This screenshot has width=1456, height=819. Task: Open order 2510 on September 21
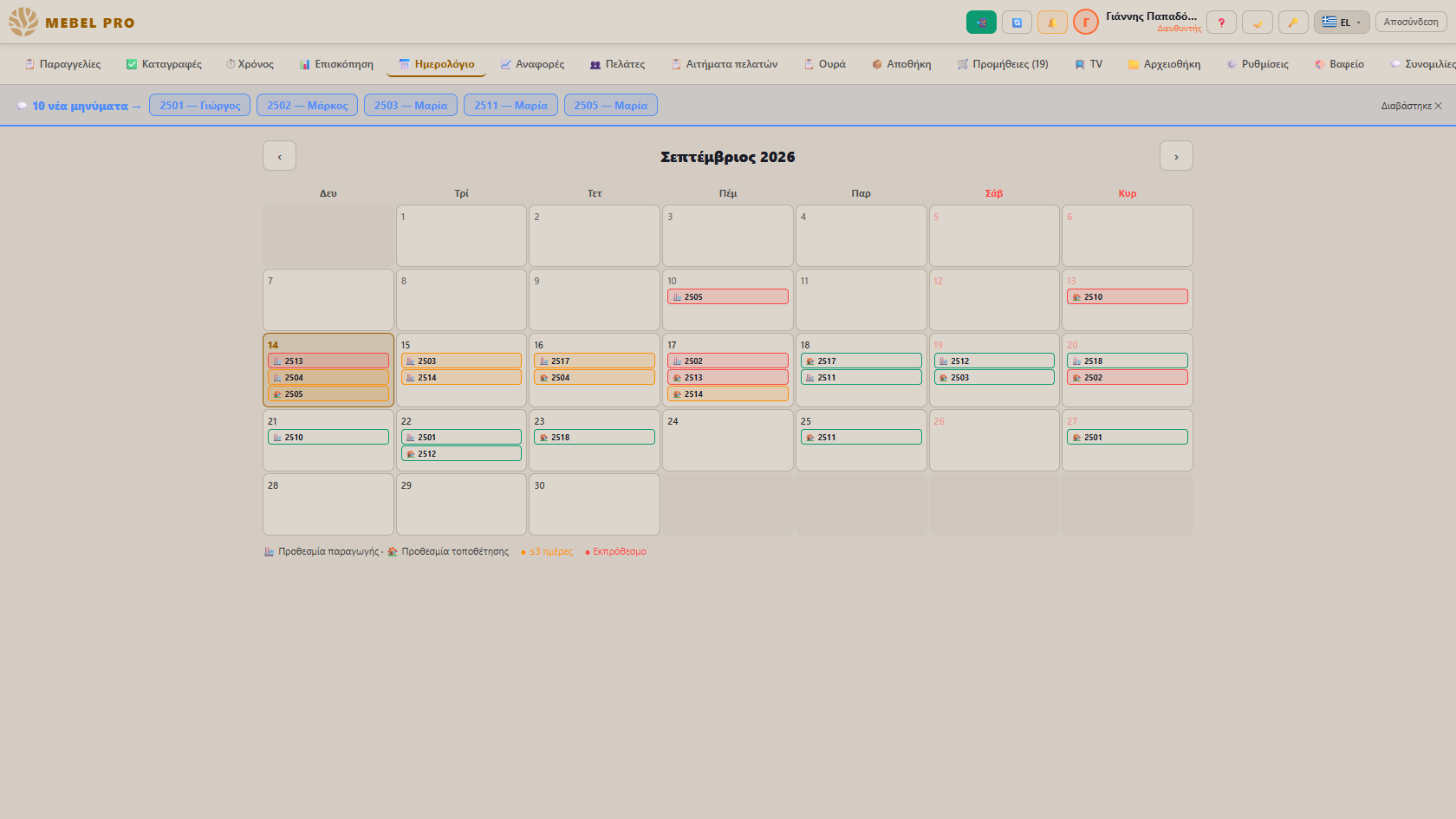pos(328,437)
